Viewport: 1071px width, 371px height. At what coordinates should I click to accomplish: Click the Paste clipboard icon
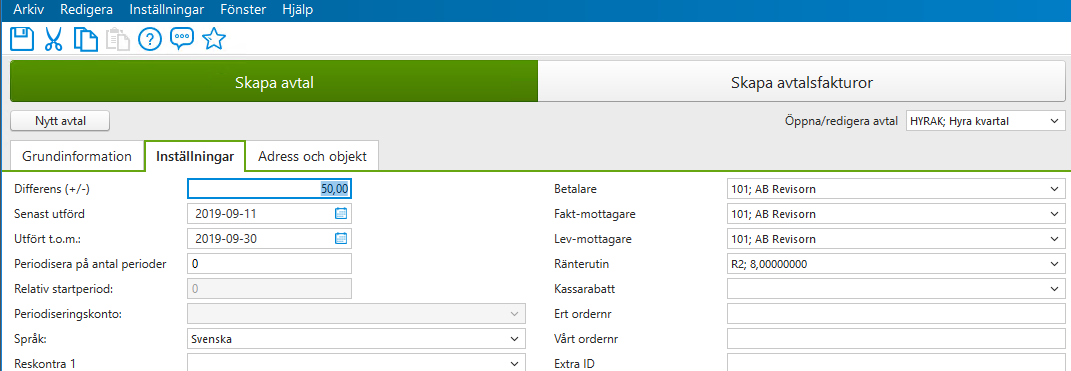click(x=117, y=39)
